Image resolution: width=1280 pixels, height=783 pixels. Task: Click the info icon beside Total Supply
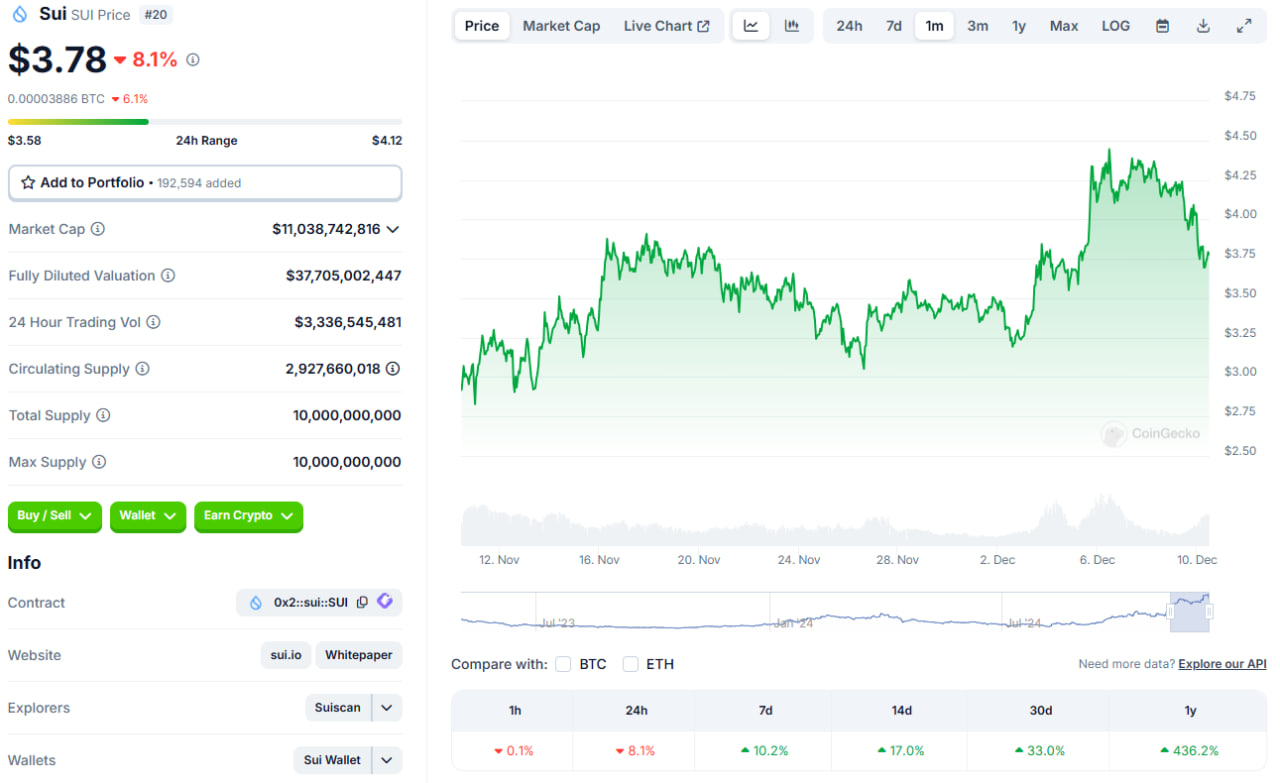pyautogui.click(x=103, y=415)
